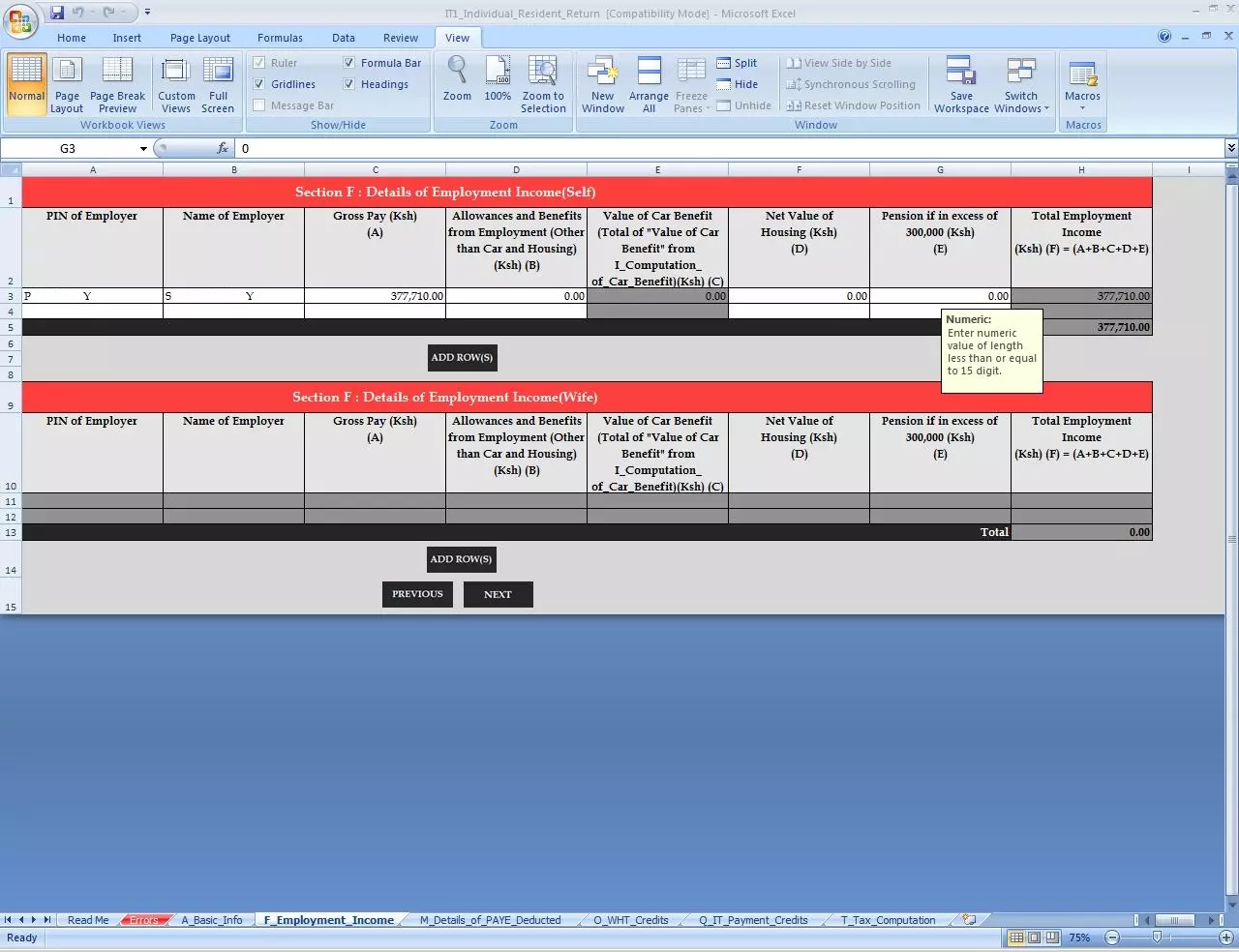Click ADD ROW(S) under Self section

pyautogui.click(x=463, y=357)
